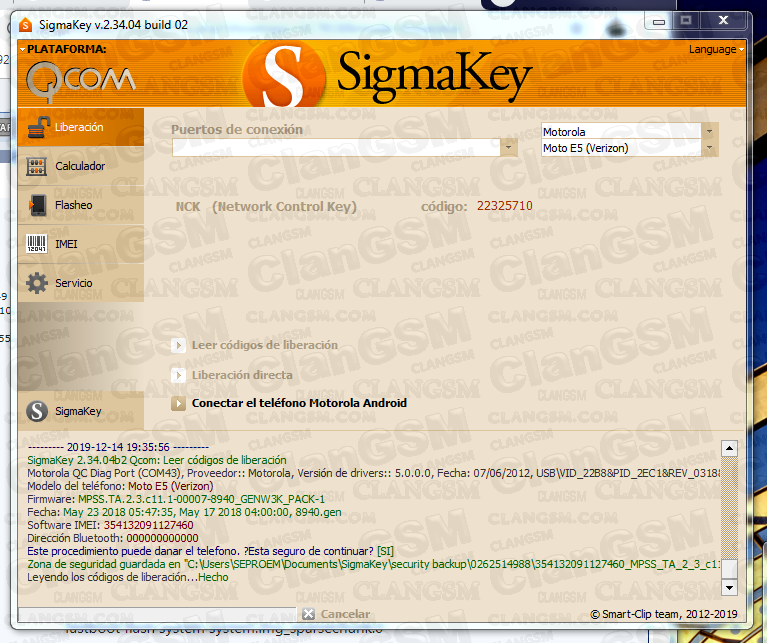Select the IMEI tab
Image resolution: width=767 pixels, height=643 pixels.
pyautogui.click(x=81, y=244)
